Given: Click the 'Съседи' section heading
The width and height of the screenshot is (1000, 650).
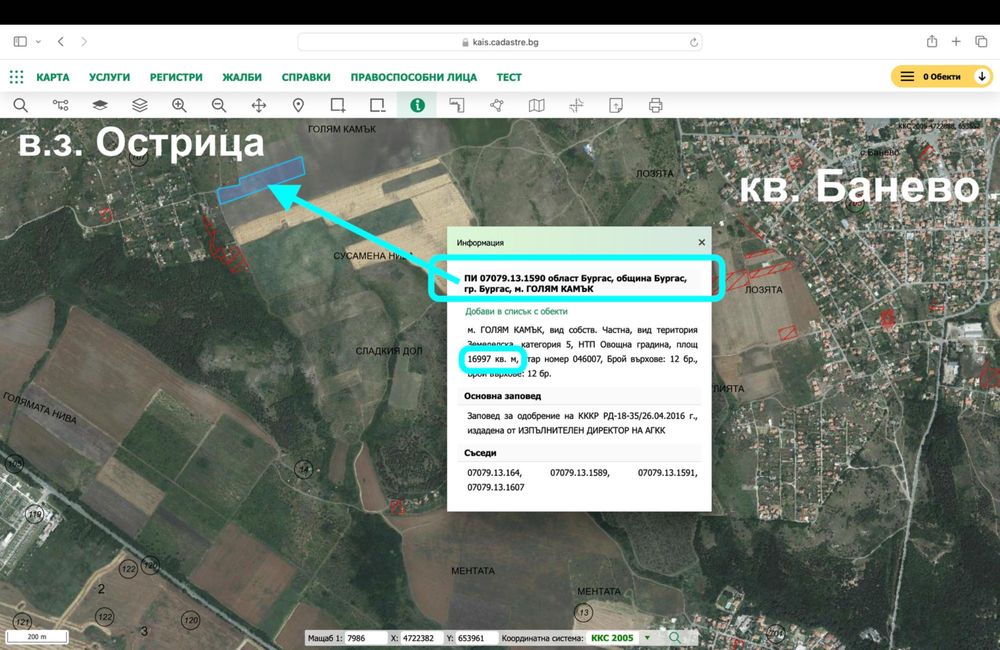Looking at the screenshot, I should (480, 452).
